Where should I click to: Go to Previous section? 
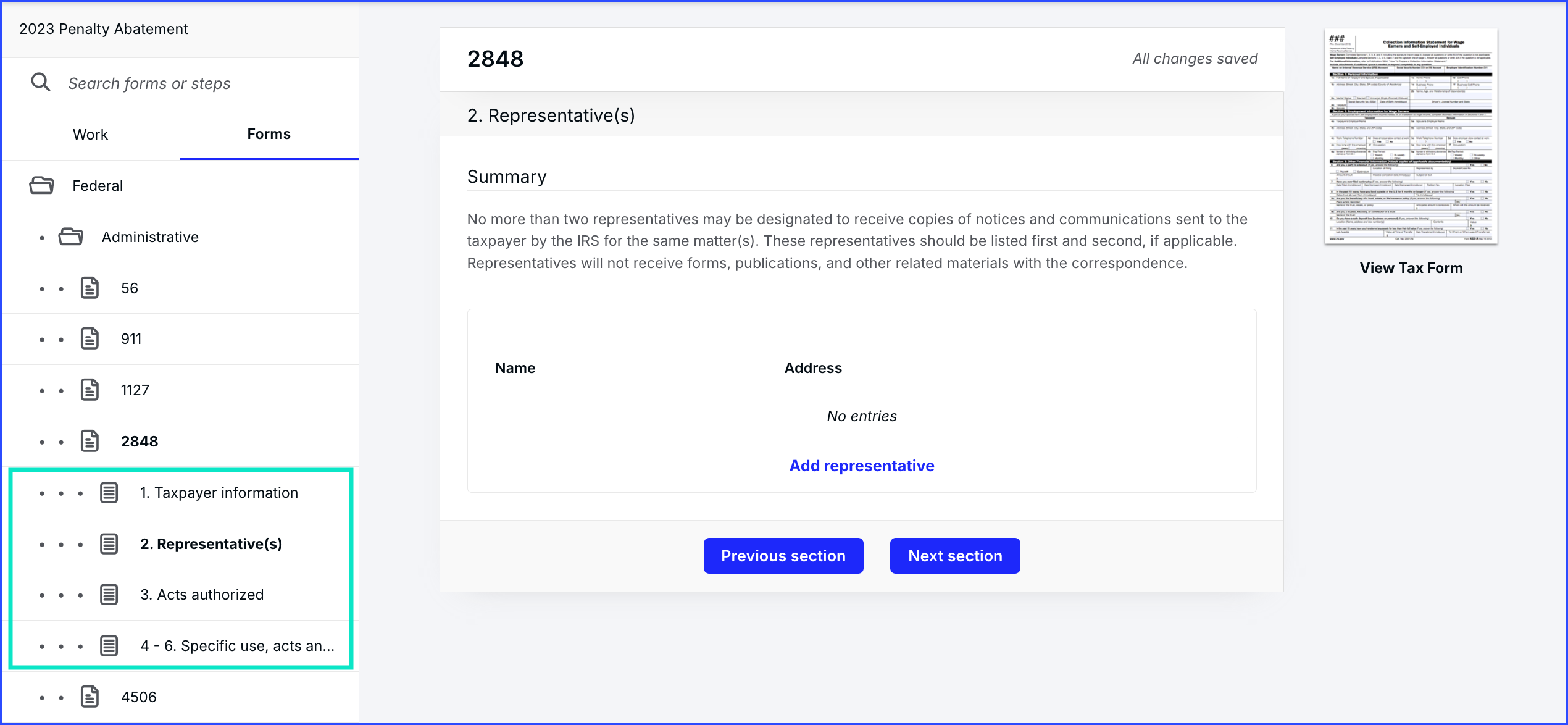pos(783,555)
